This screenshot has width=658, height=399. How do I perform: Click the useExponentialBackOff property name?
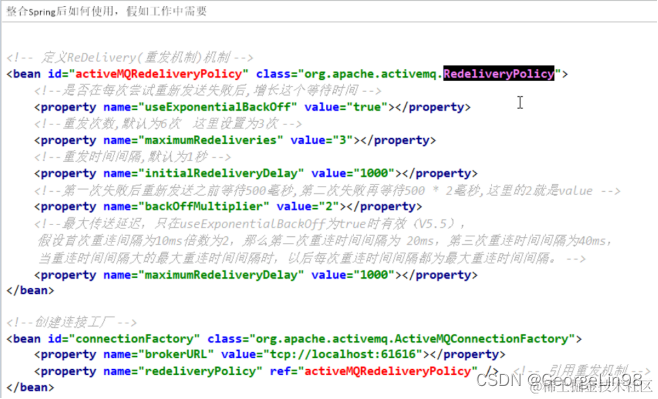(218, 107)
